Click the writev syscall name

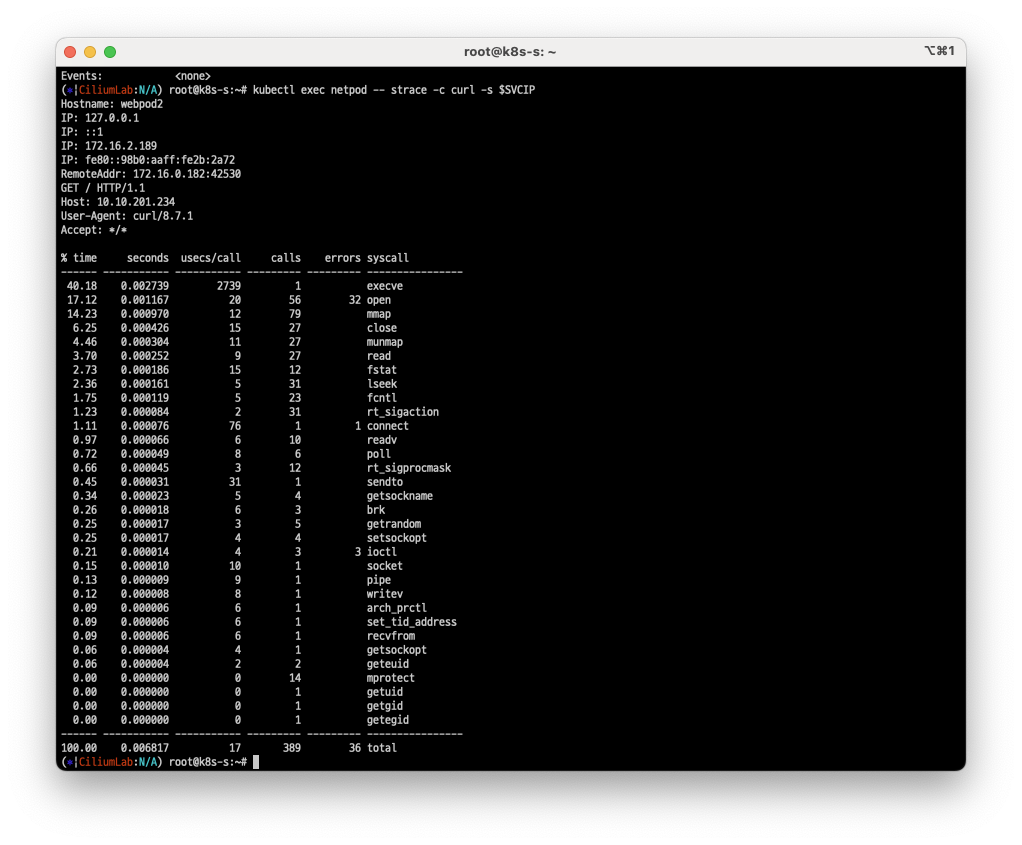(x=385, y=595)
